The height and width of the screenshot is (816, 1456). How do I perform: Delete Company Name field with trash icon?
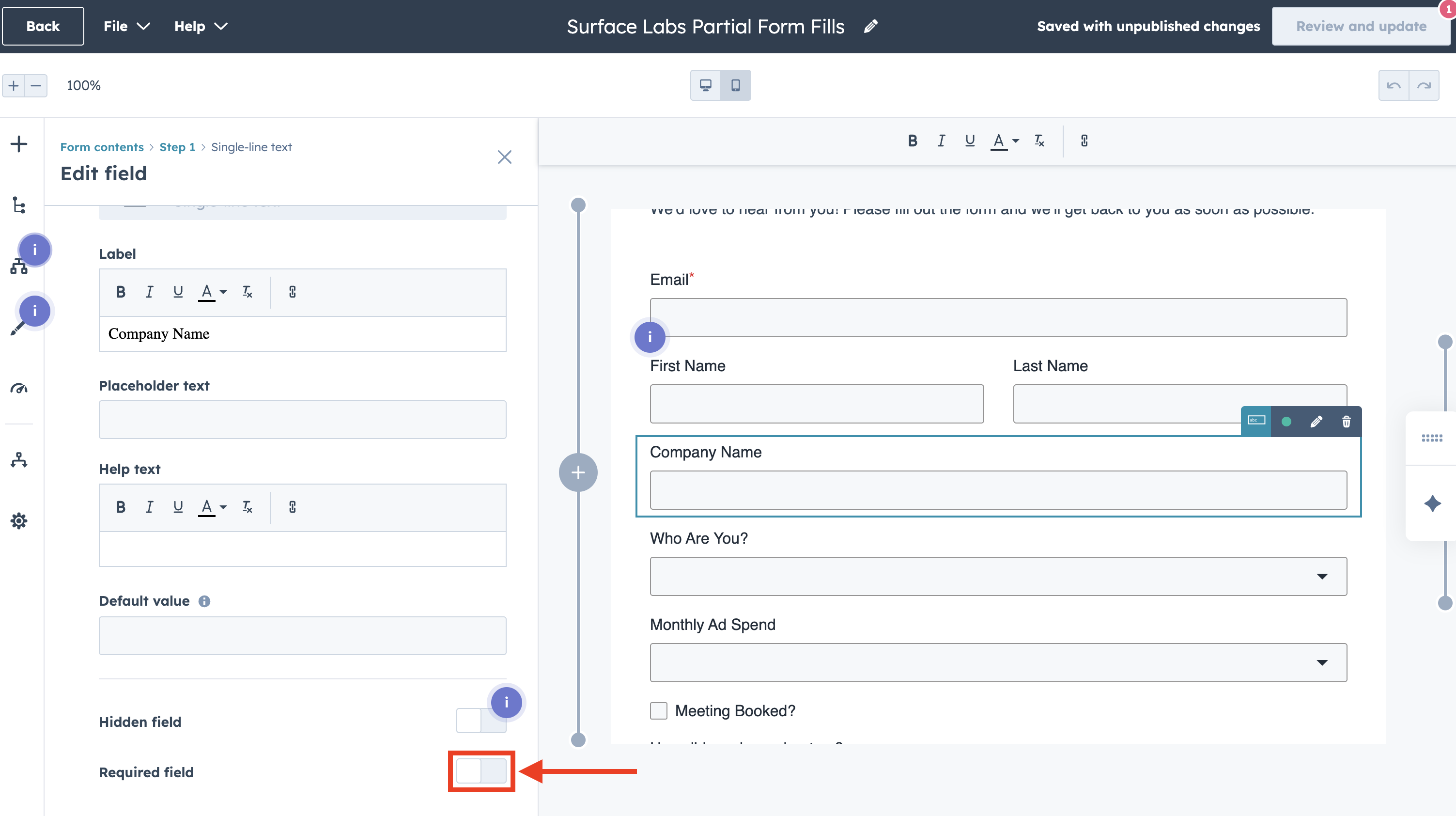pyautogui.click(x=1347, y=421)
